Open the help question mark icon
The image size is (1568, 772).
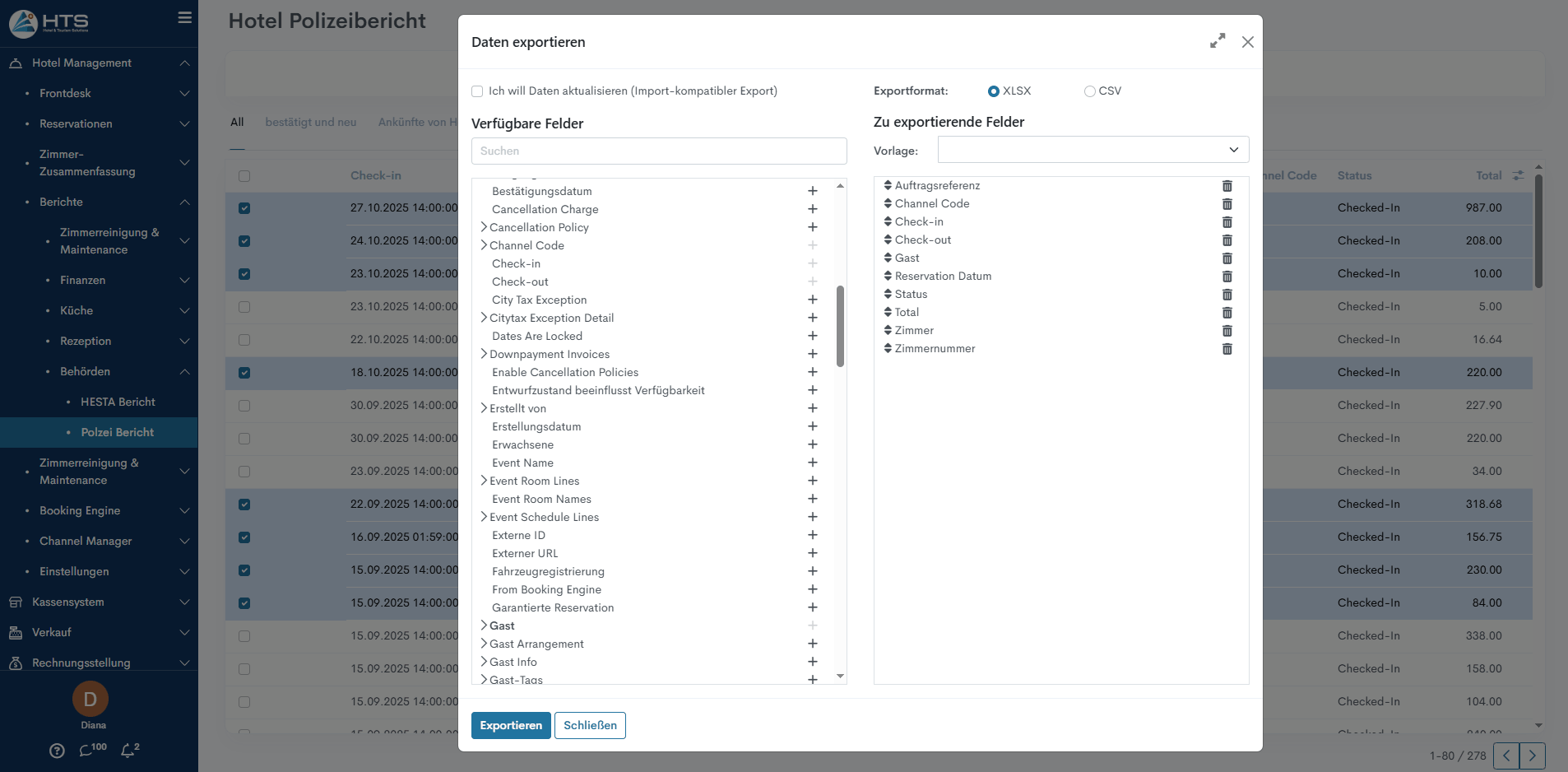pos(57,750)
